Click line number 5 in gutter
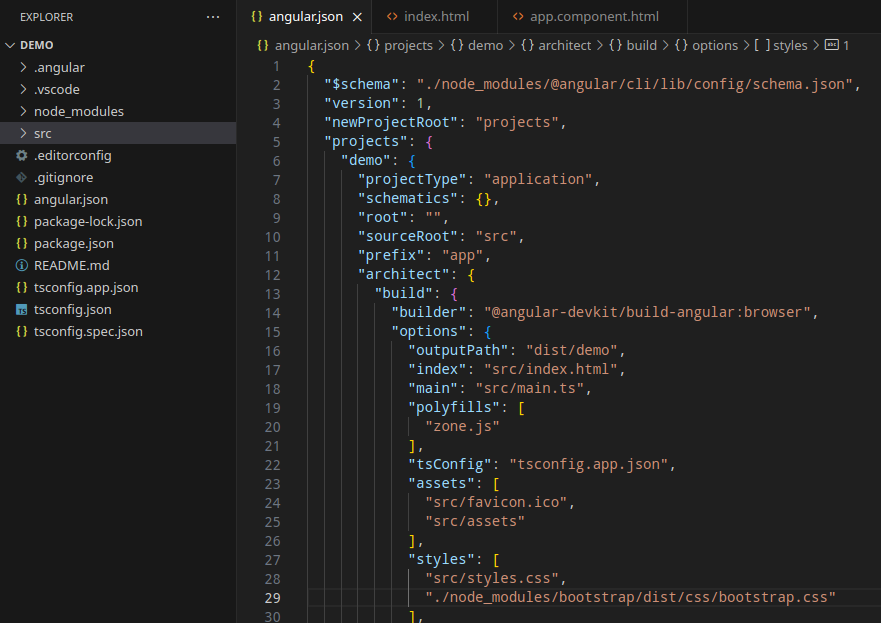Image resolution: width=881 pixels, height=623 pixels. pos(276,142)
